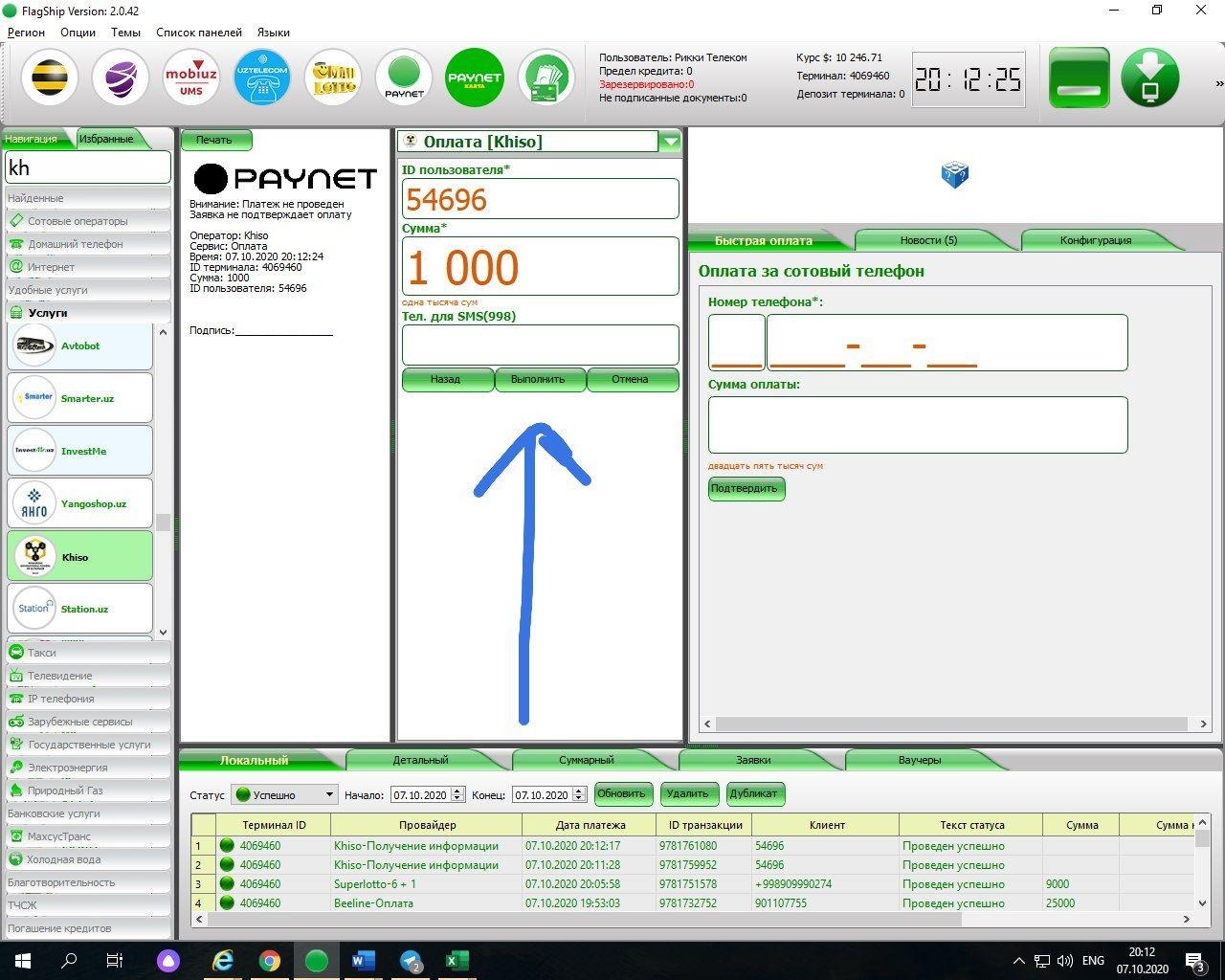This screenshot has width=1225, height=980.
Task: Open the Статус Успешно dropdown
Action: [x=285, y=794]
